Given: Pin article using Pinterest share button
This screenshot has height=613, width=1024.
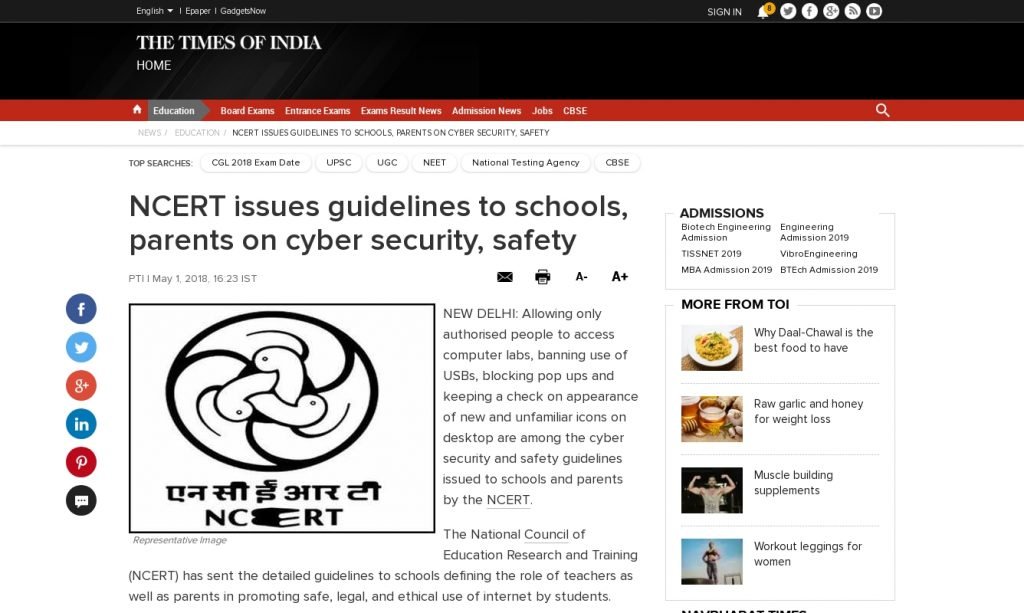Looking at the screenshot, I should click(81, 462).
